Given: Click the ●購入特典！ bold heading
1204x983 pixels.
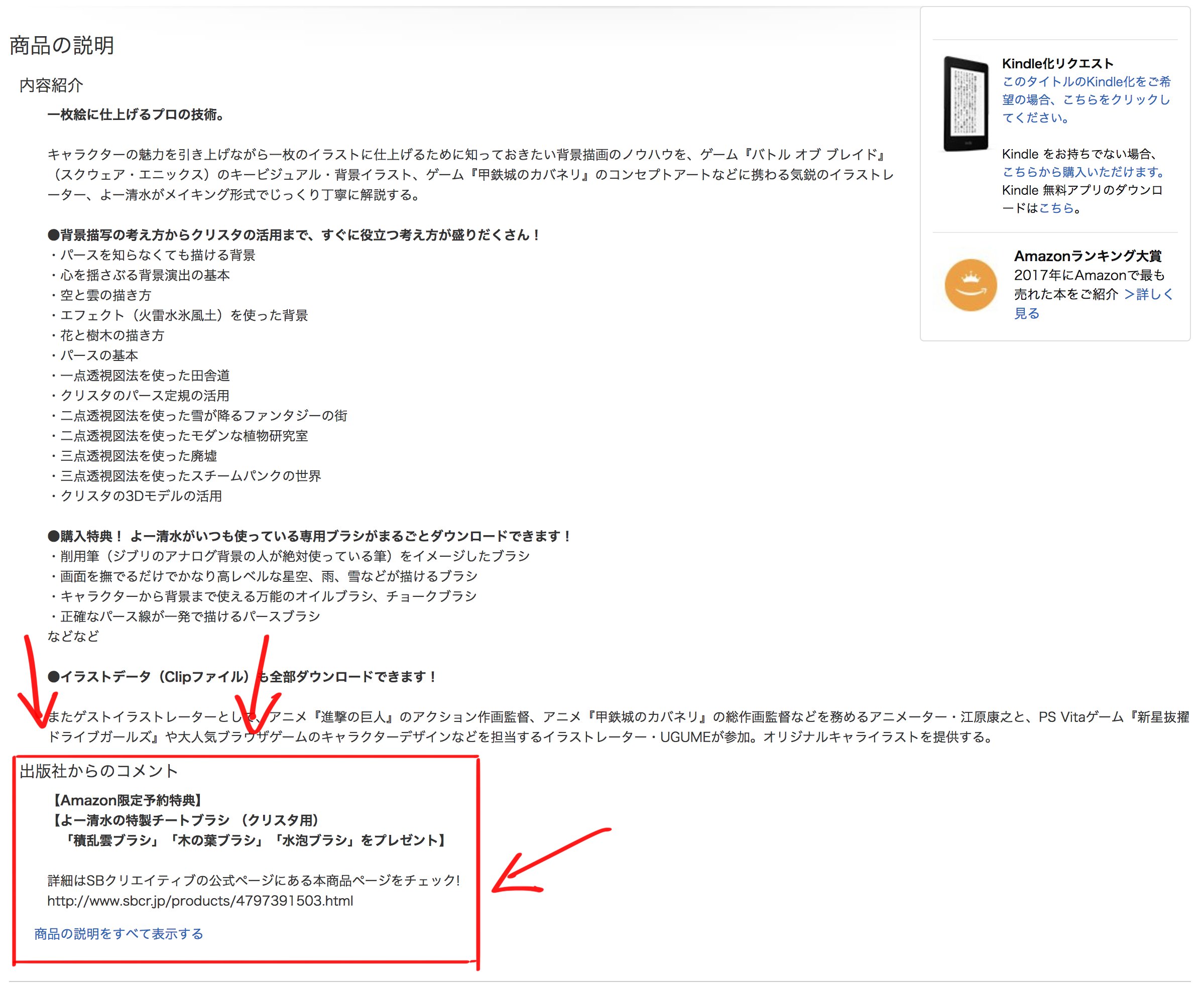Looking at the screenshot, I should pos(310,536).
